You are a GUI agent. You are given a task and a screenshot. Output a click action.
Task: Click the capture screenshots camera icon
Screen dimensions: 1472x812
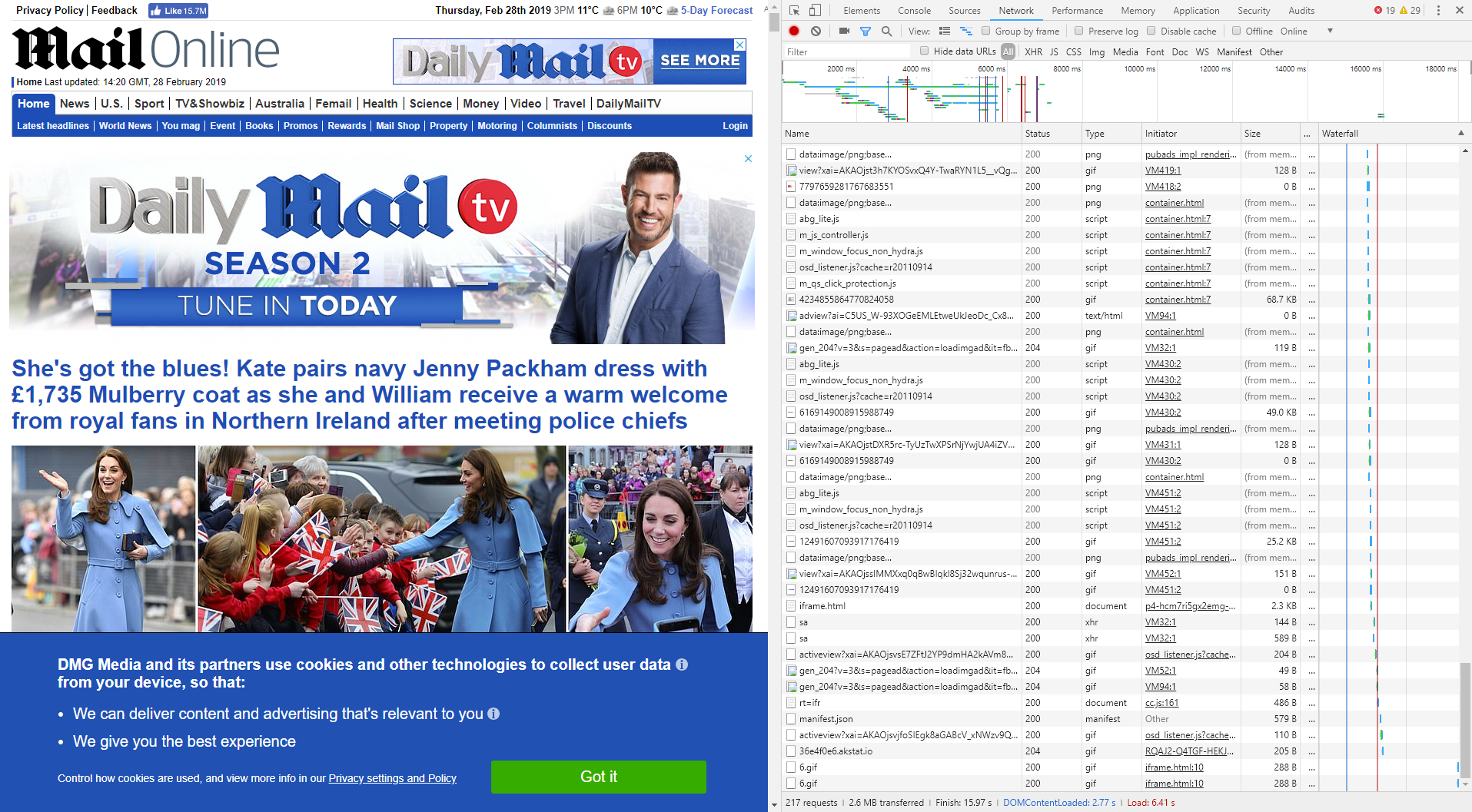coord(844,31)
